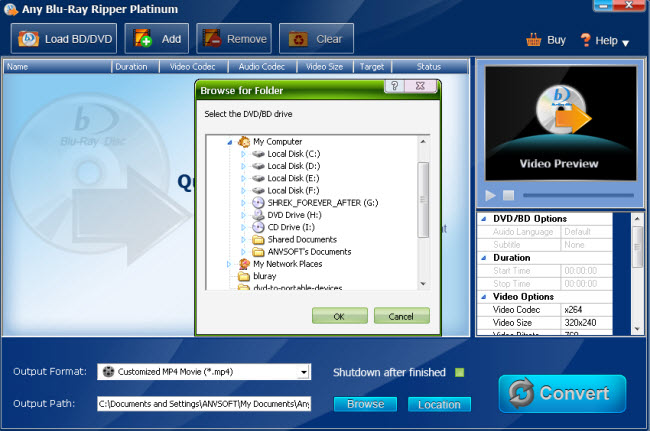Select Local Disk (D:) in tree

pos(293,166)
